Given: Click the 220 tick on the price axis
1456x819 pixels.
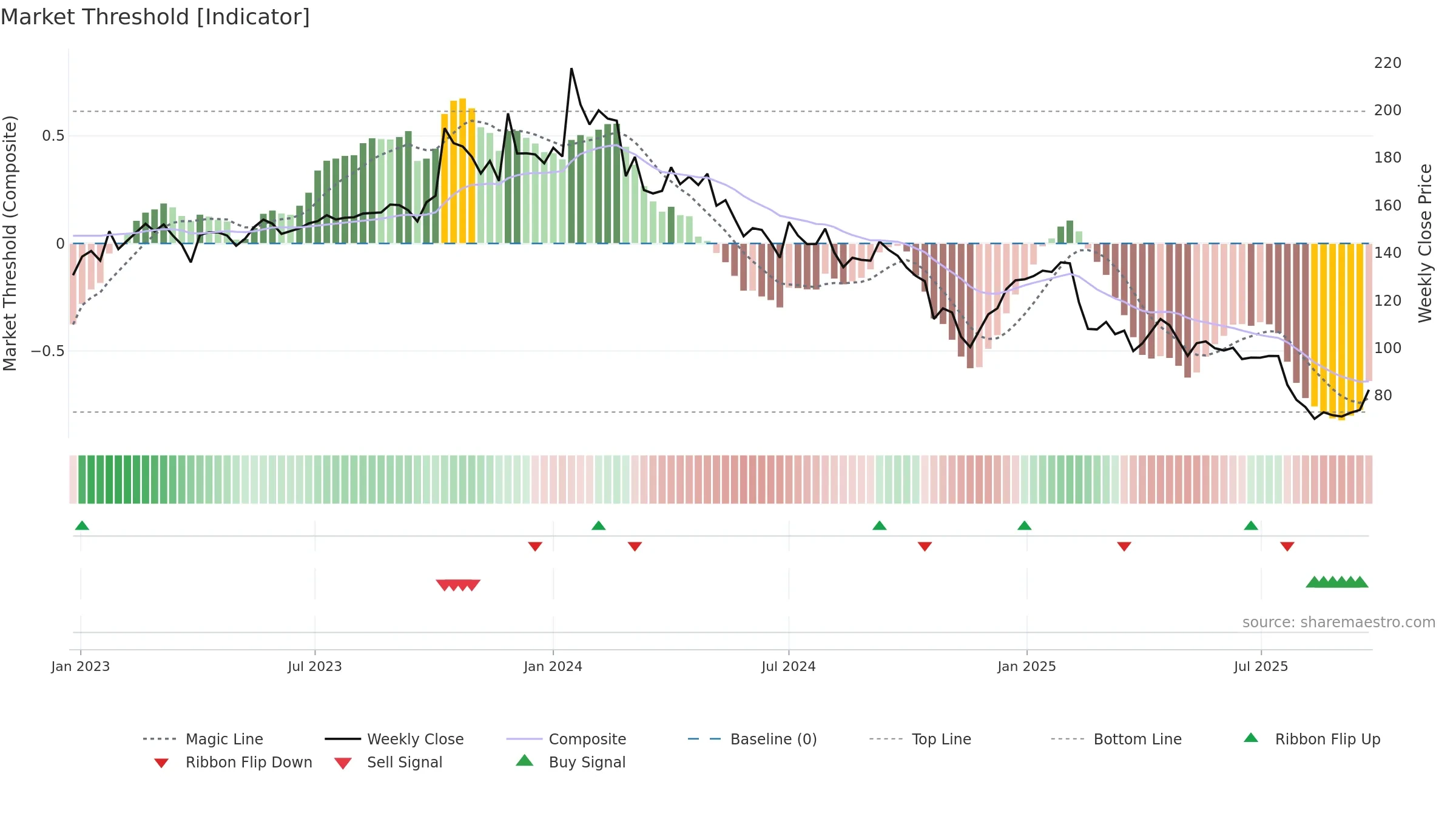Looking at the screenshot, I should (x=1388, y=63).
